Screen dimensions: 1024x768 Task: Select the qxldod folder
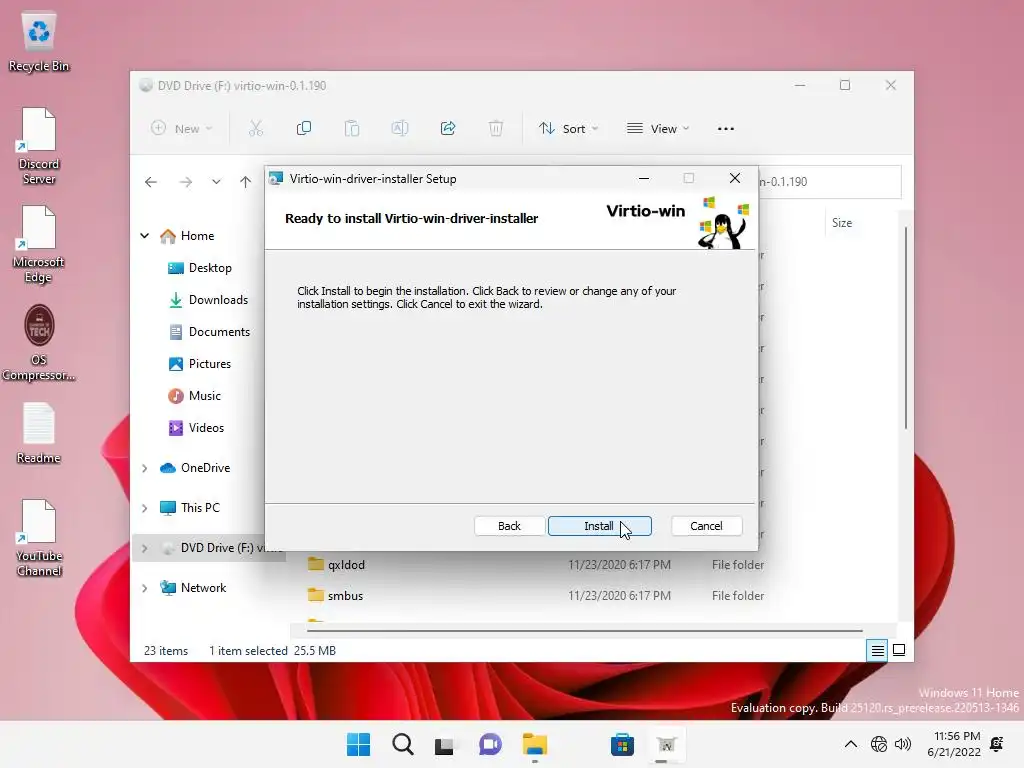point(336,564)
